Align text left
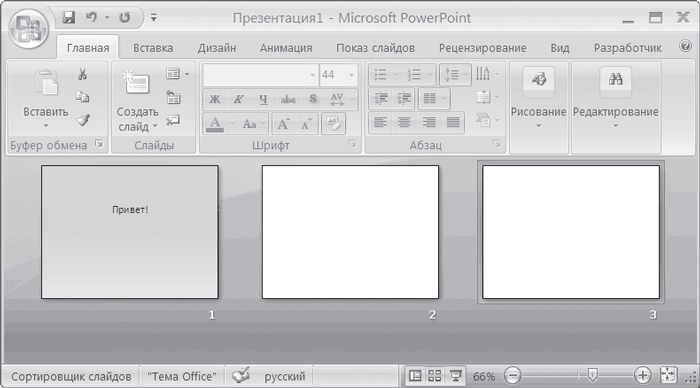The width and height of the screenshot is (700, 388). coord(380,122)
